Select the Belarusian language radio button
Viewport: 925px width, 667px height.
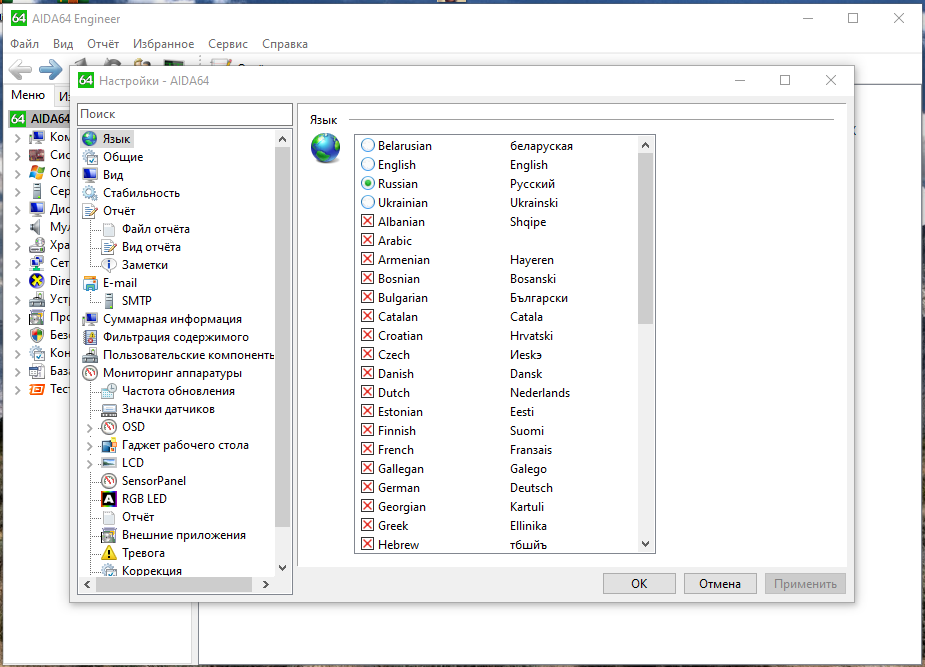[368, 145]
